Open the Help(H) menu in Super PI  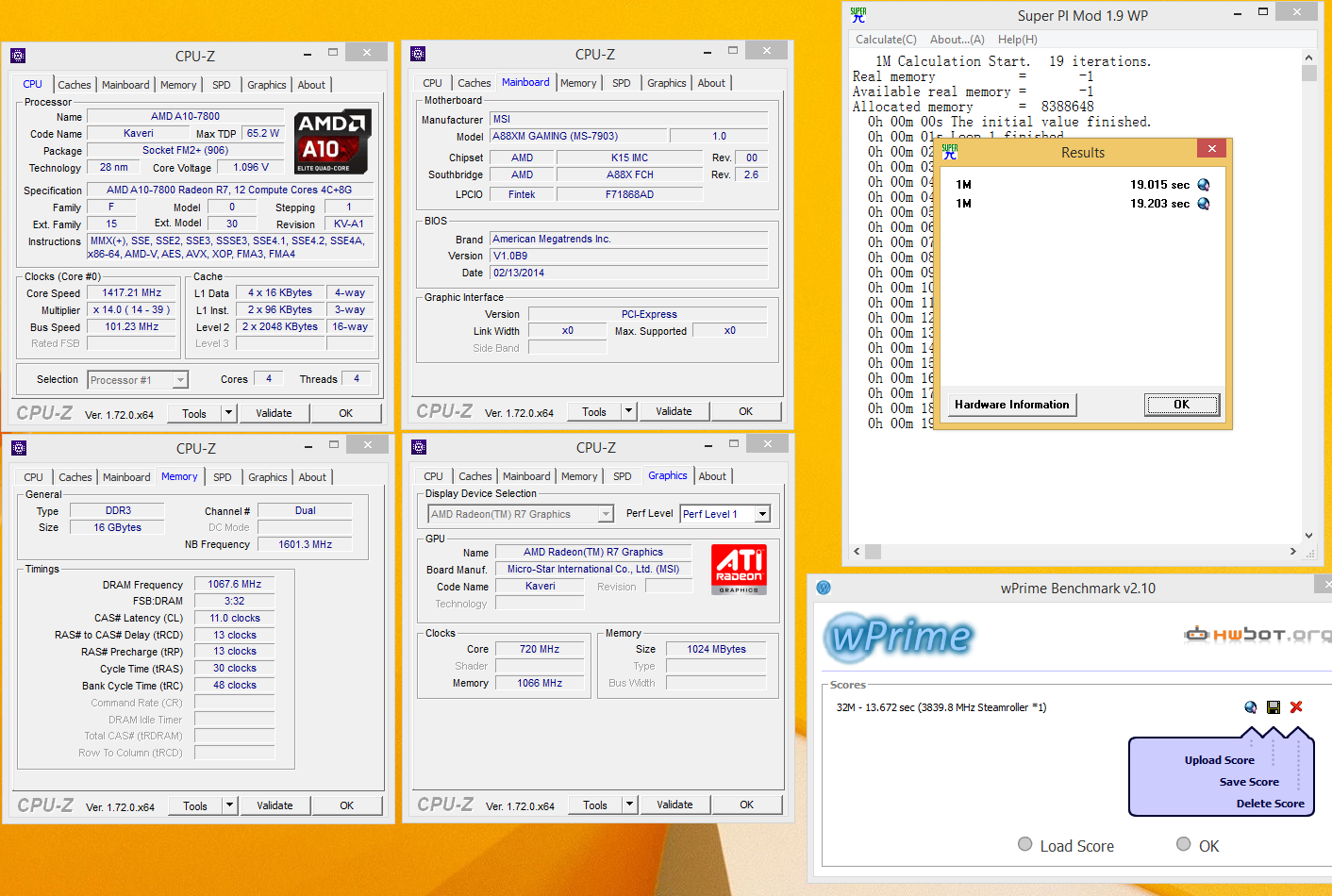[1017, 40]
